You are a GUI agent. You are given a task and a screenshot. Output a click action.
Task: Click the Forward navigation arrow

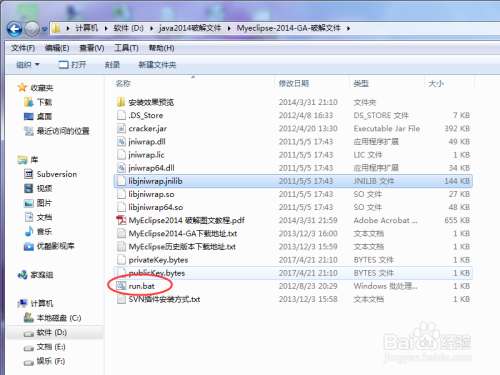(32, 29)
